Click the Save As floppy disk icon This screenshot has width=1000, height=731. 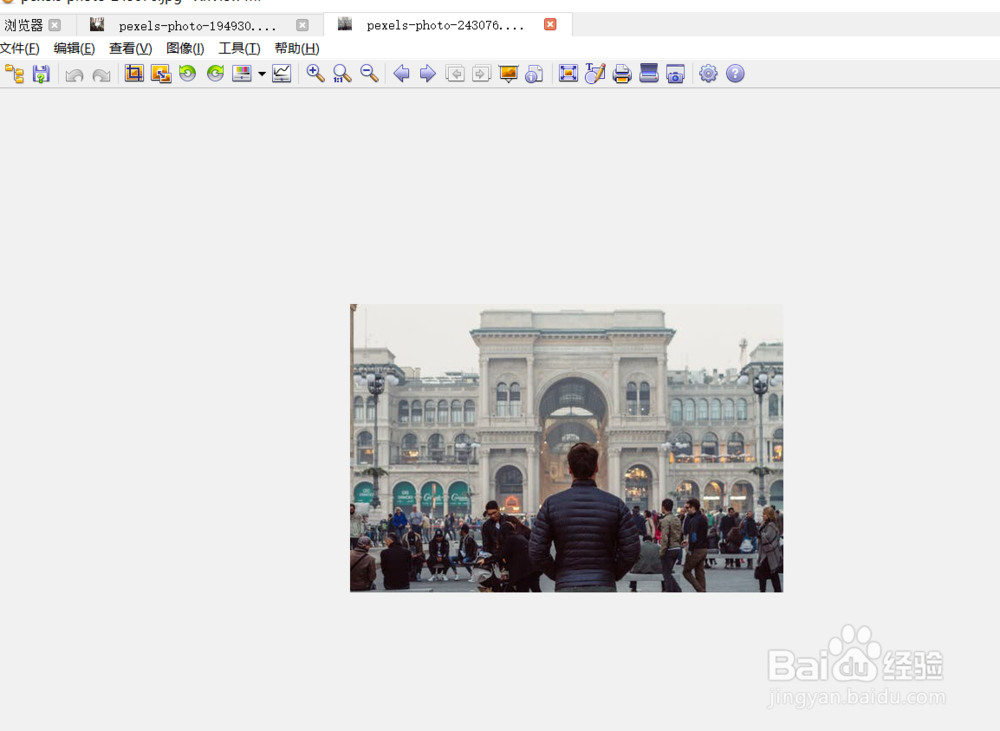(41, 74)
